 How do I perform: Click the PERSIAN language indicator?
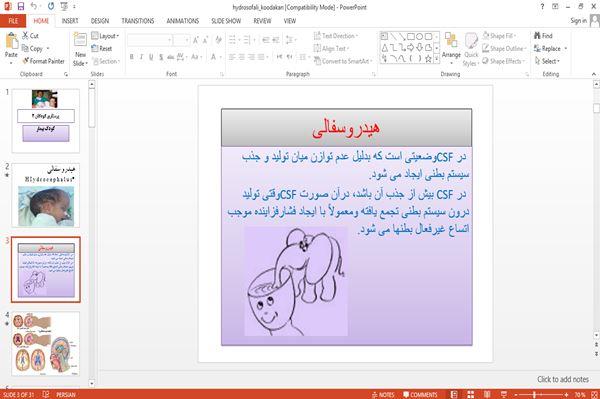66,394
